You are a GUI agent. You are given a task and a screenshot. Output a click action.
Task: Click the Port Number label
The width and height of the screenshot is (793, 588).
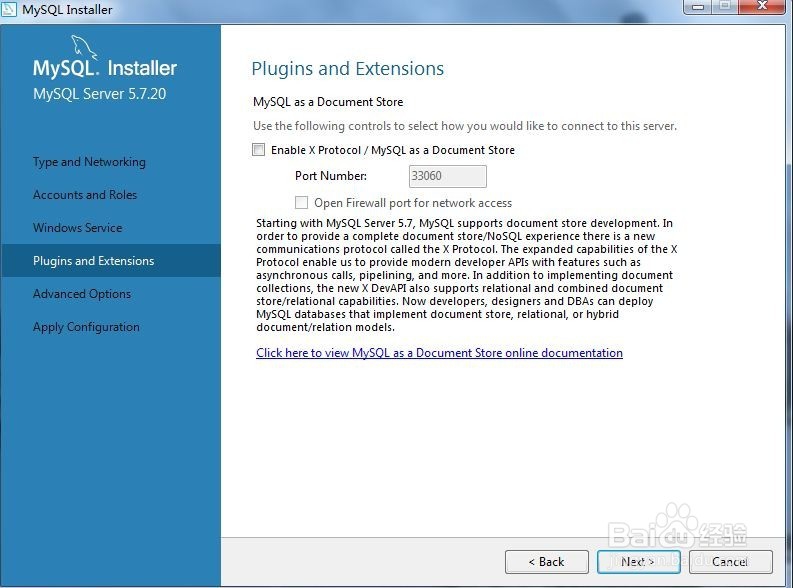(331, 176)
